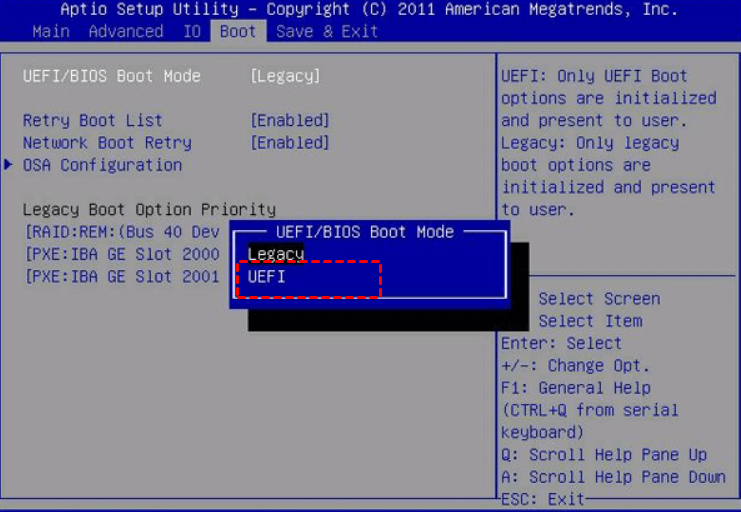
Task: Change Retry Boot List [Enabled] value
Action: click(290, 121)
